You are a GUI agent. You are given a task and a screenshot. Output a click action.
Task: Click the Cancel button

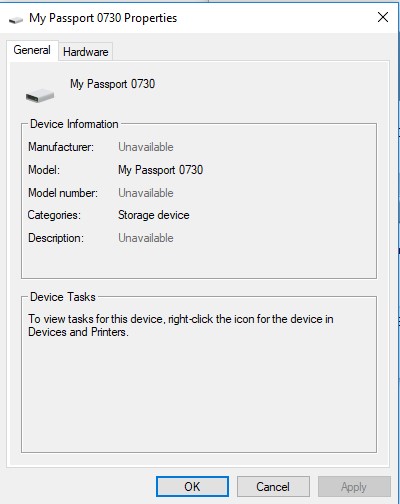tap(273, 486)
